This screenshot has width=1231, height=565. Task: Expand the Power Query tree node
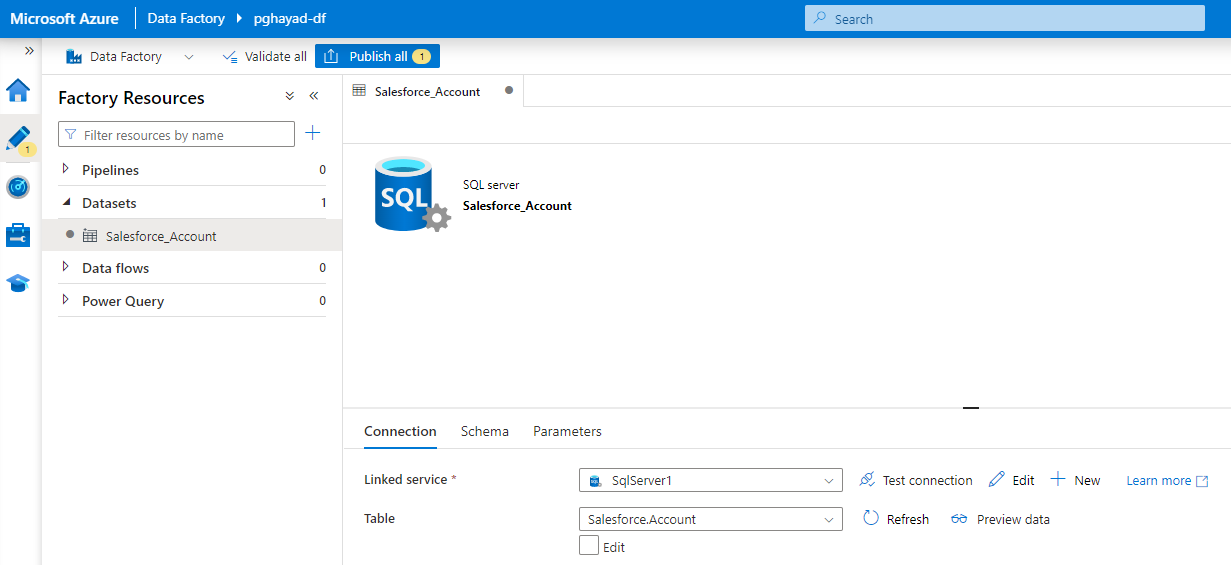pyautogui.click(x=66, y=300)
